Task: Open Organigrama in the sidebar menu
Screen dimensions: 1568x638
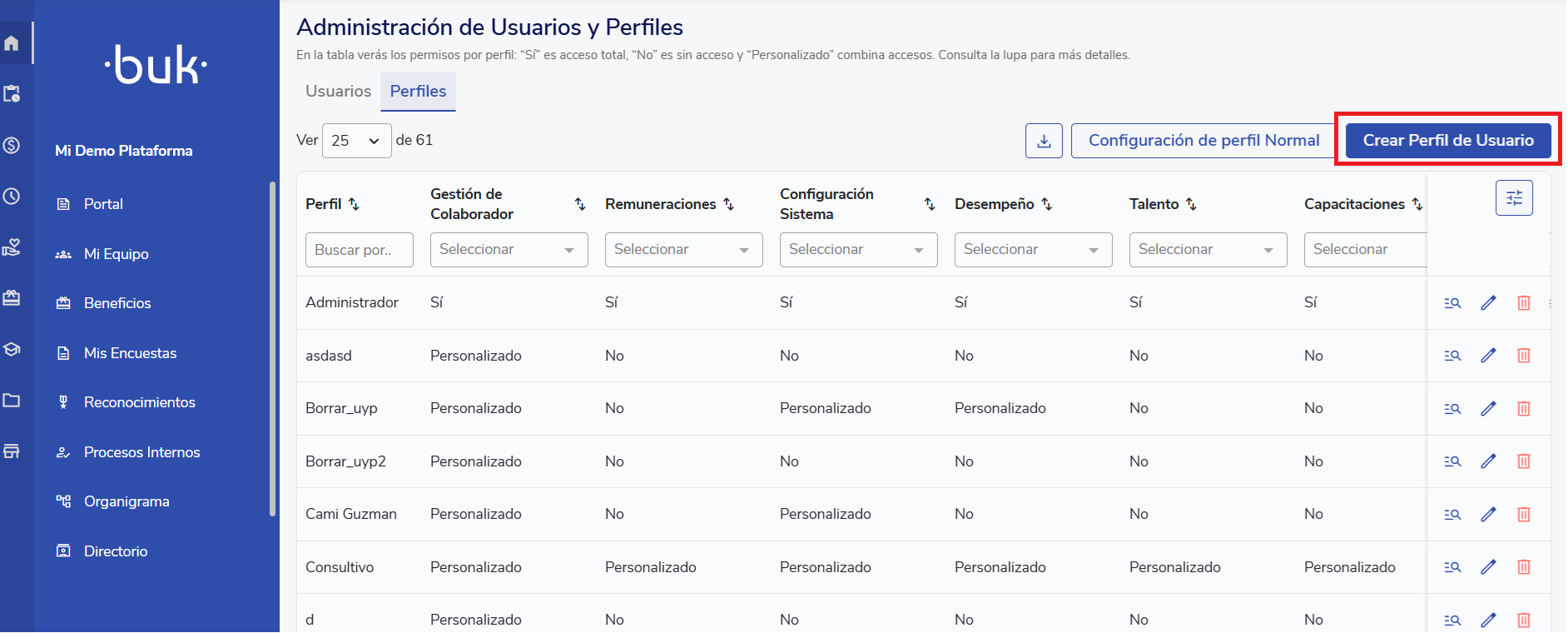Action: tap(127, 501)
